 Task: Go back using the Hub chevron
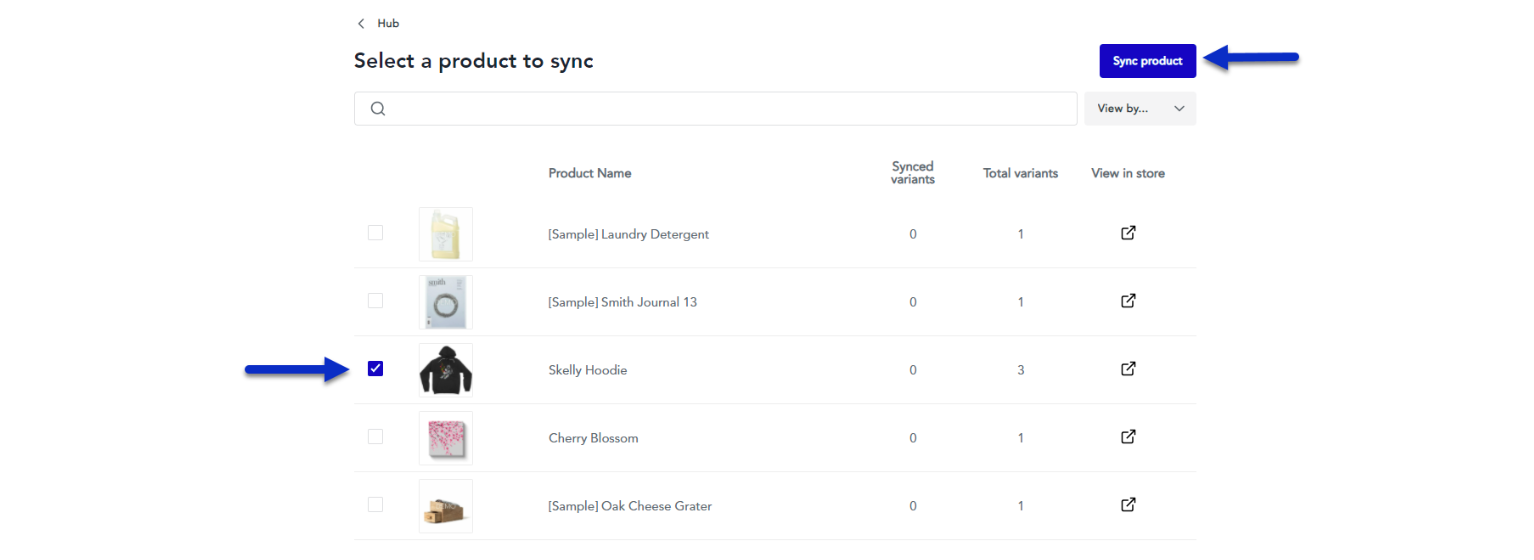(361, 23)
